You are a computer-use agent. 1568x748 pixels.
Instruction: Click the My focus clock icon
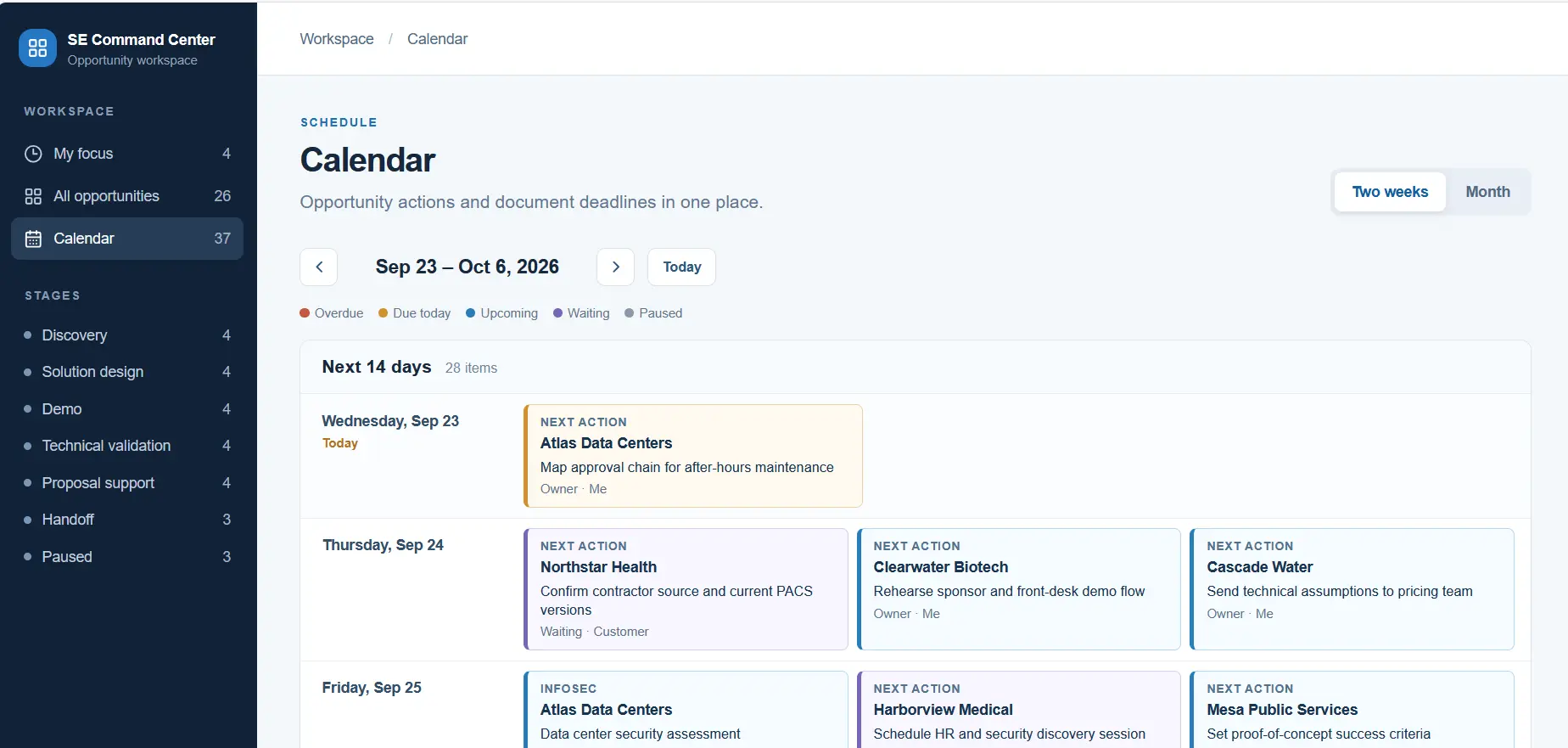tap(33, 154)
